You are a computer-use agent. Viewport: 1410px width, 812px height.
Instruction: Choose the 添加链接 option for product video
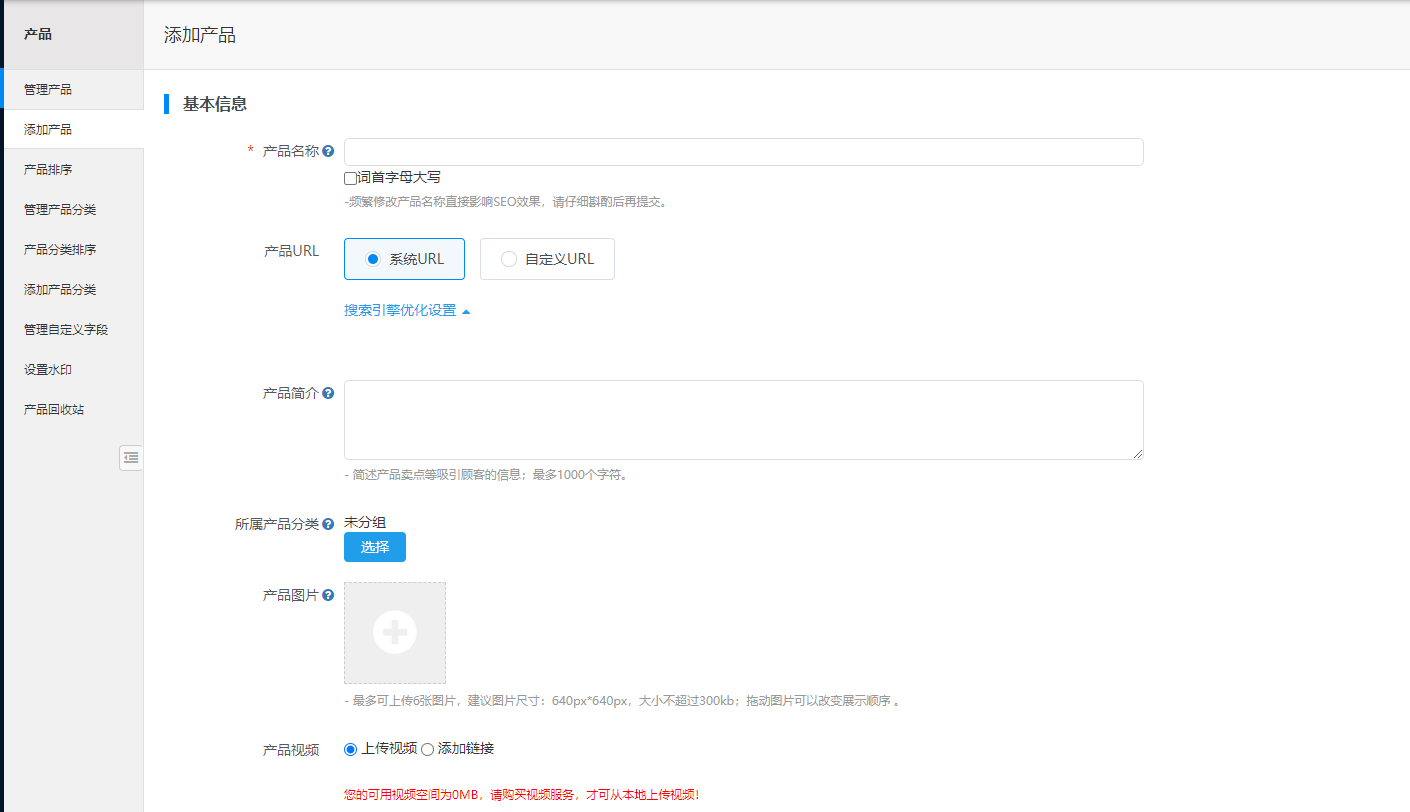coord(428,748)
